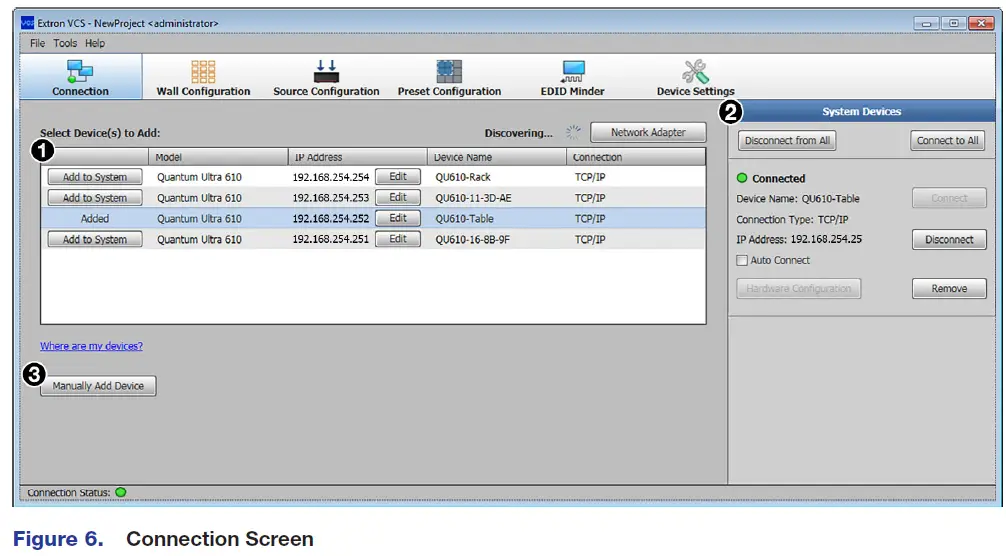Open the Connection tab icon
Viewport: 1006px width, 556px height.
pyautogui.click(x=80, y=71)
